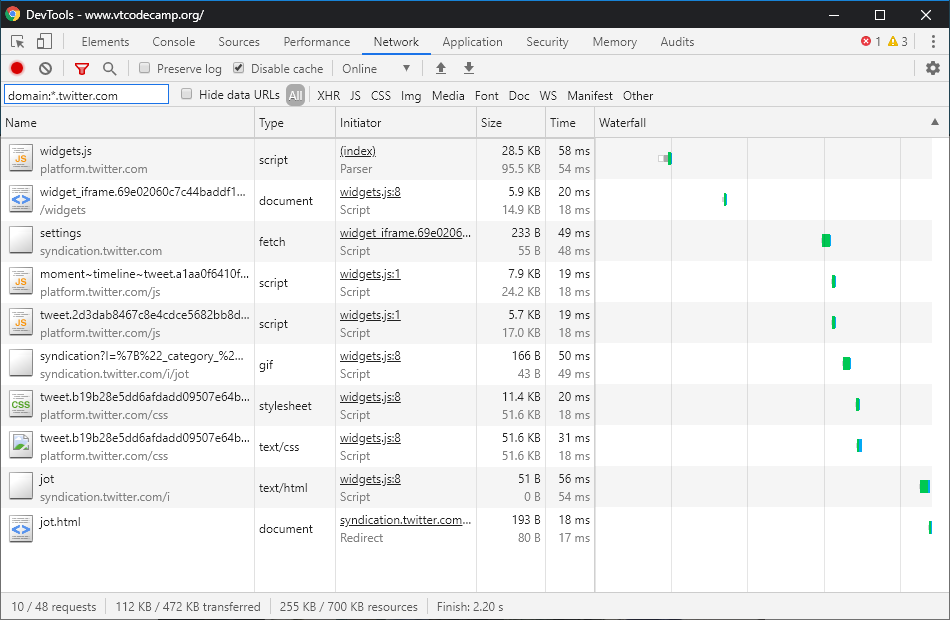Filter requests by Manifest

590,96
